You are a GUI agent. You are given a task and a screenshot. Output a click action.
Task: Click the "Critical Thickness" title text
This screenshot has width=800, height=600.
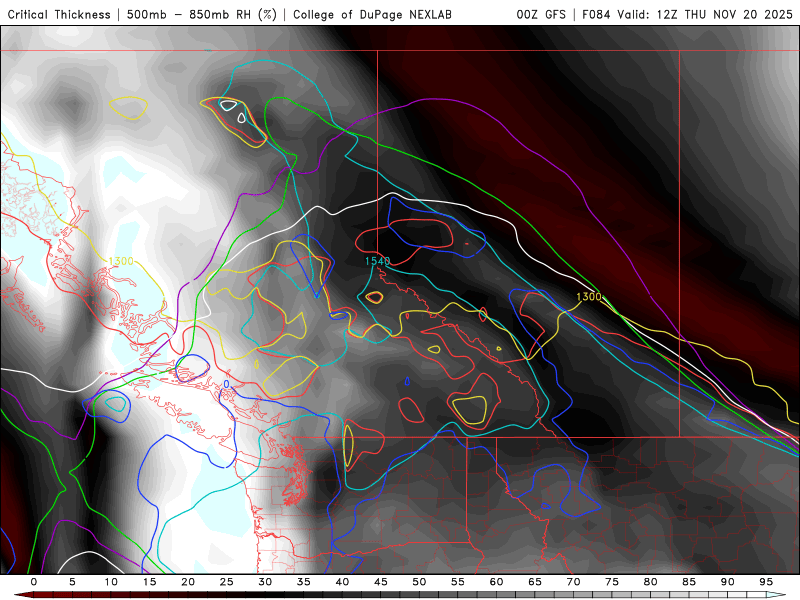(x=59, y=14)
